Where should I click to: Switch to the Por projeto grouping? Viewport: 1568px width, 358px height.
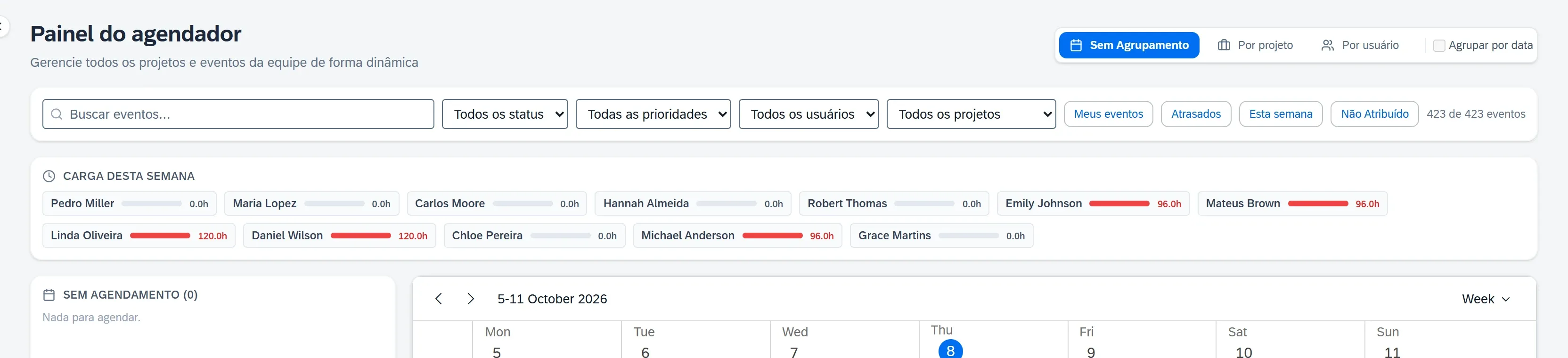click(1255, 46)
